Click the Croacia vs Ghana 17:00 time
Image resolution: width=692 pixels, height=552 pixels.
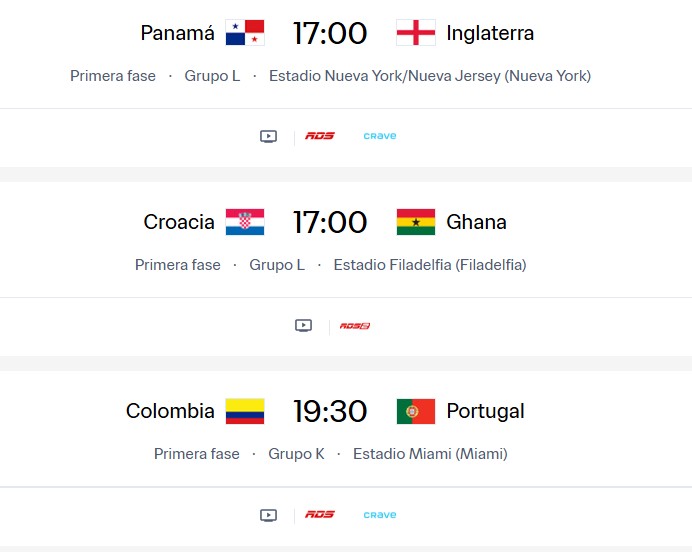(x=330, y=222)
